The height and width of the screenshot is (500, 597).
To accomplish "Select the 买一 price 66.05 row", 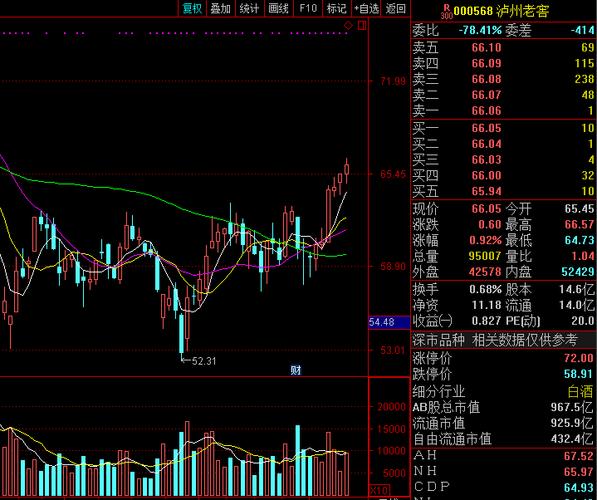I will 503,128.
